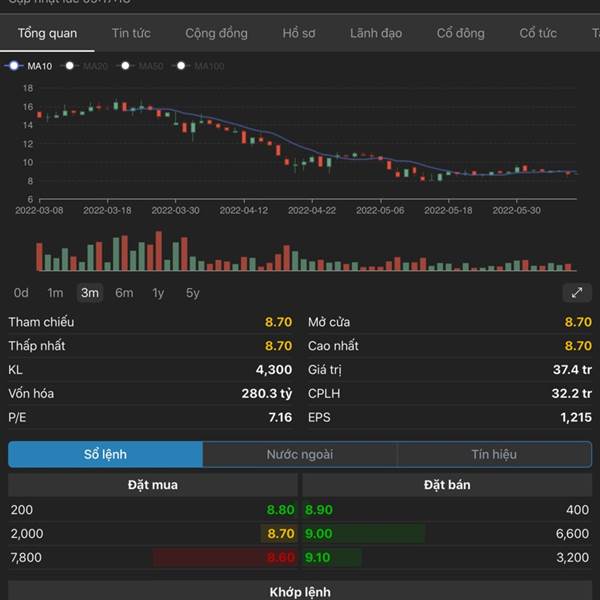
Task: Click the 2022-05-30 date axis label
Action: [517, 210]
